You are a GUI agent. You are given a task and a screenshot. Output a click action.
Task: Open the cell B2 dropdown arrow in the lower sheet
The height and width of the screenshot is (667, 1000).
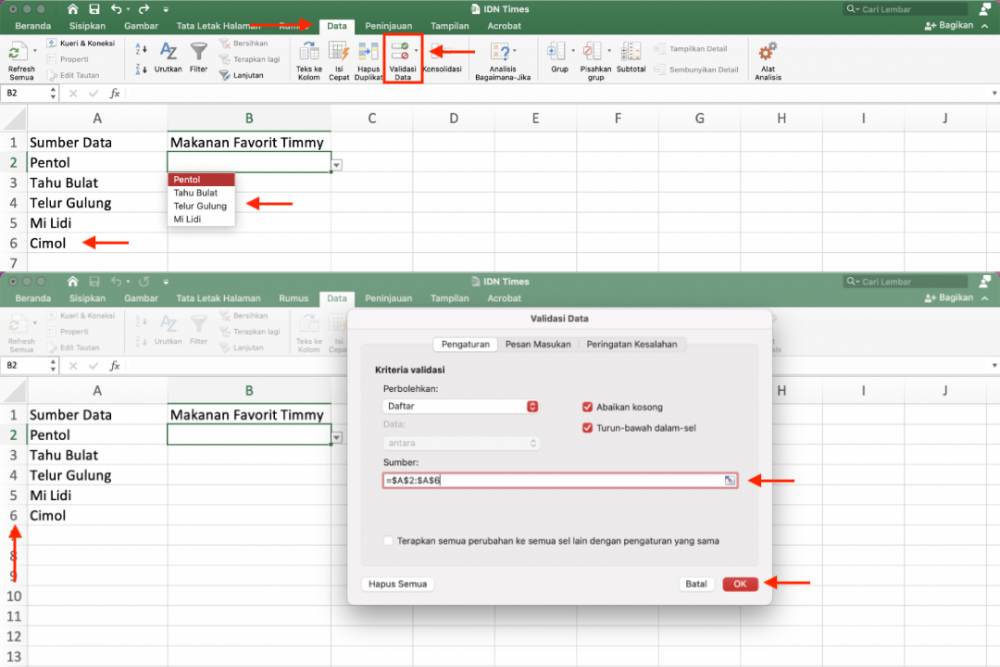pyautogui.click(x=337, y=437)
